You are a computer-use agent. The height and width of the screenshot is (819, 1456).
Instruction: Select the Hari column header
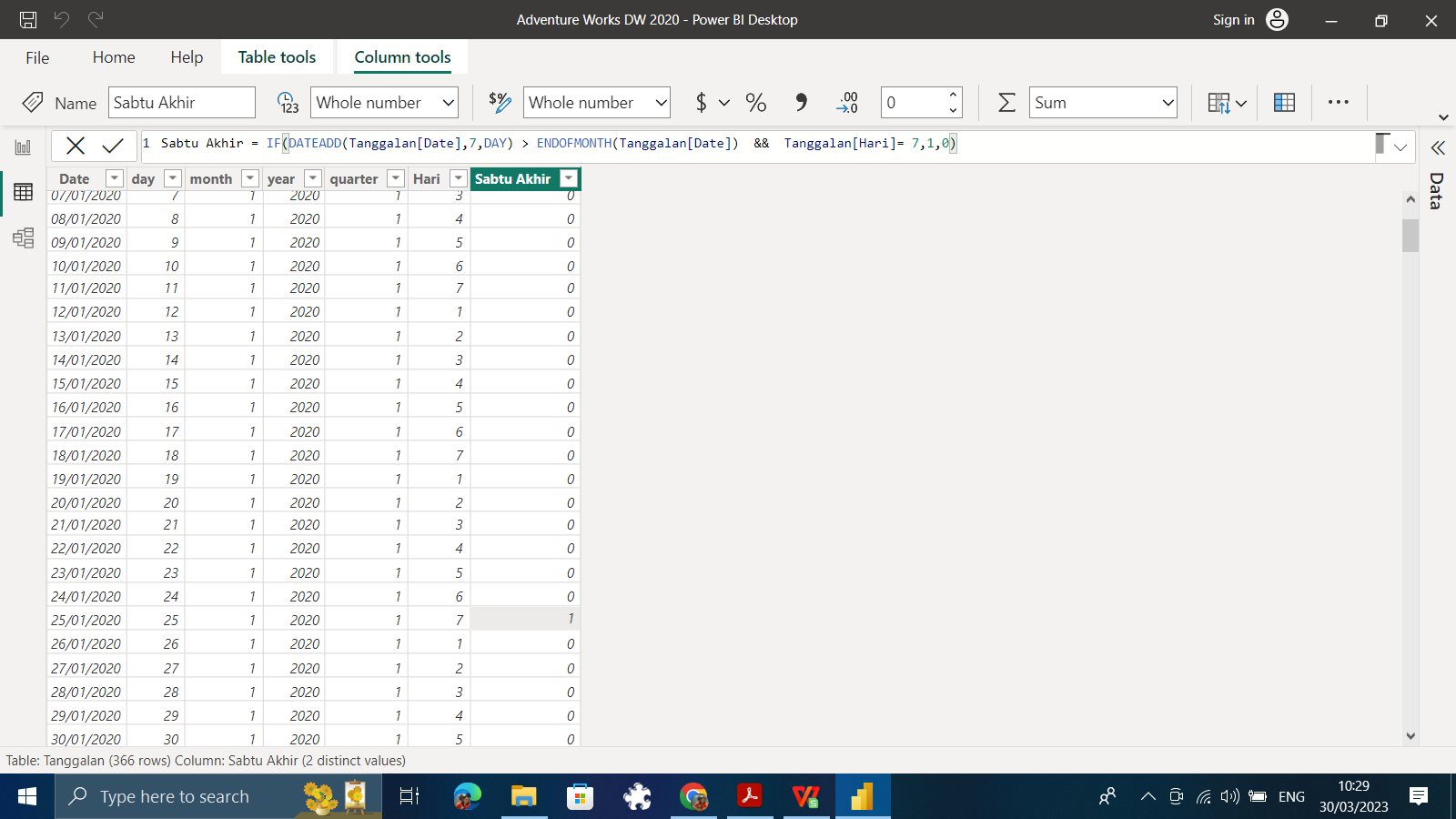tap(427, 178)
